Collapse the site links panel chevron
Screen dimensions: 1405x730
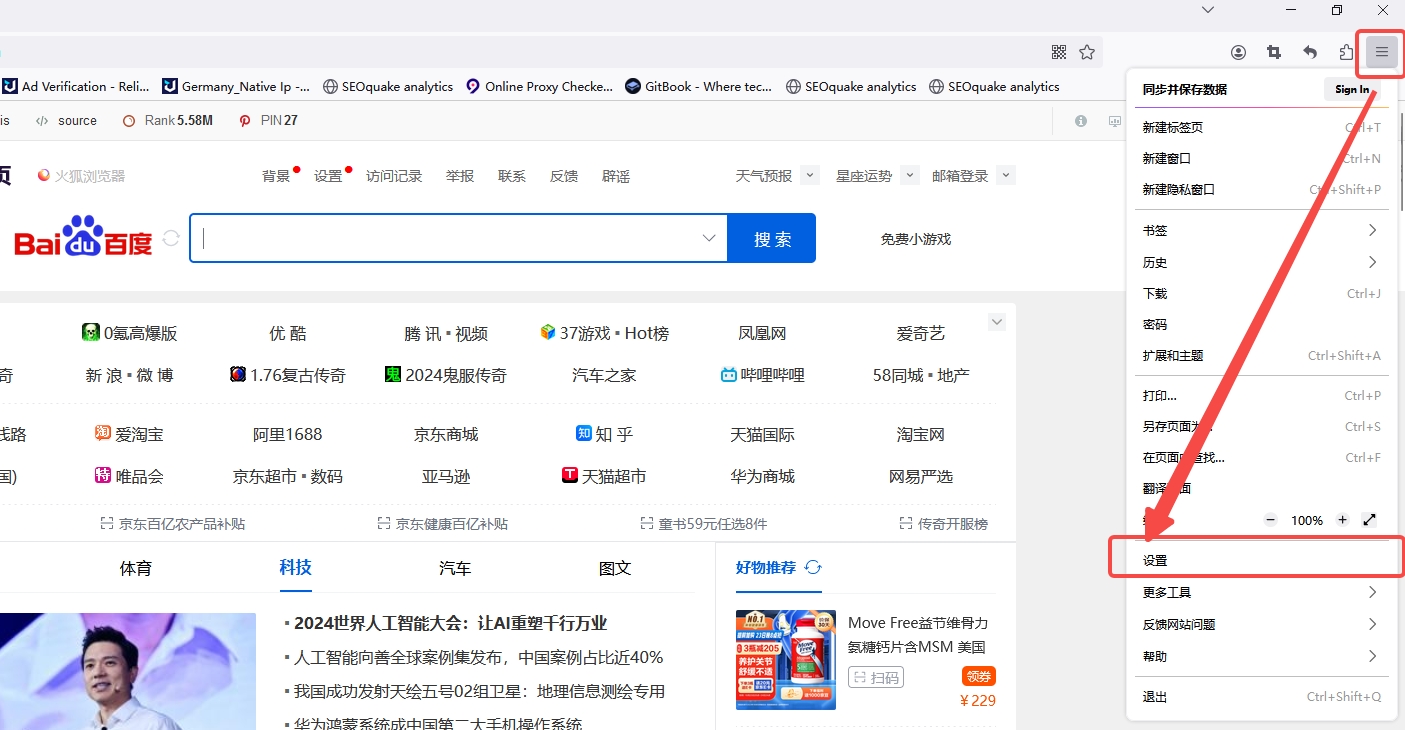996,322
